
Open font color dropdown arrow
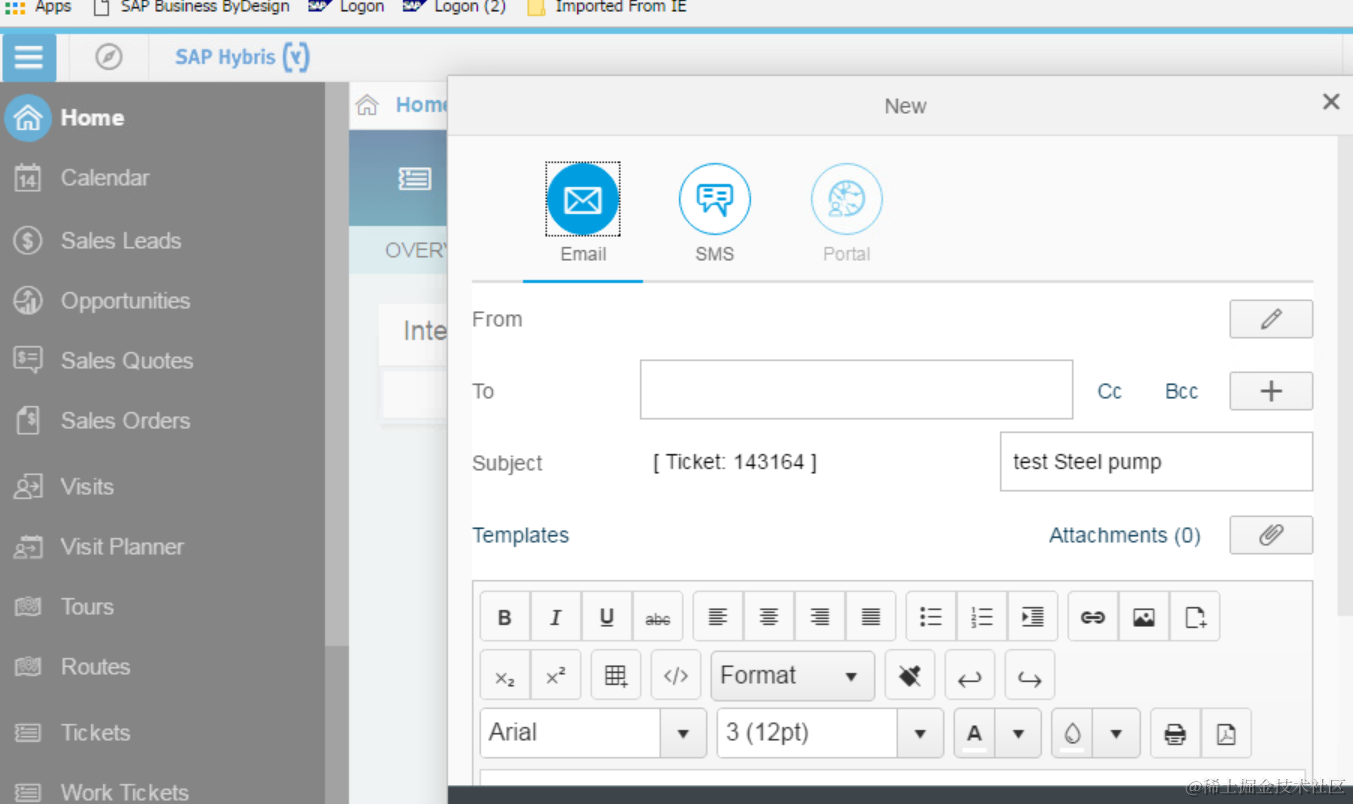1019,734
